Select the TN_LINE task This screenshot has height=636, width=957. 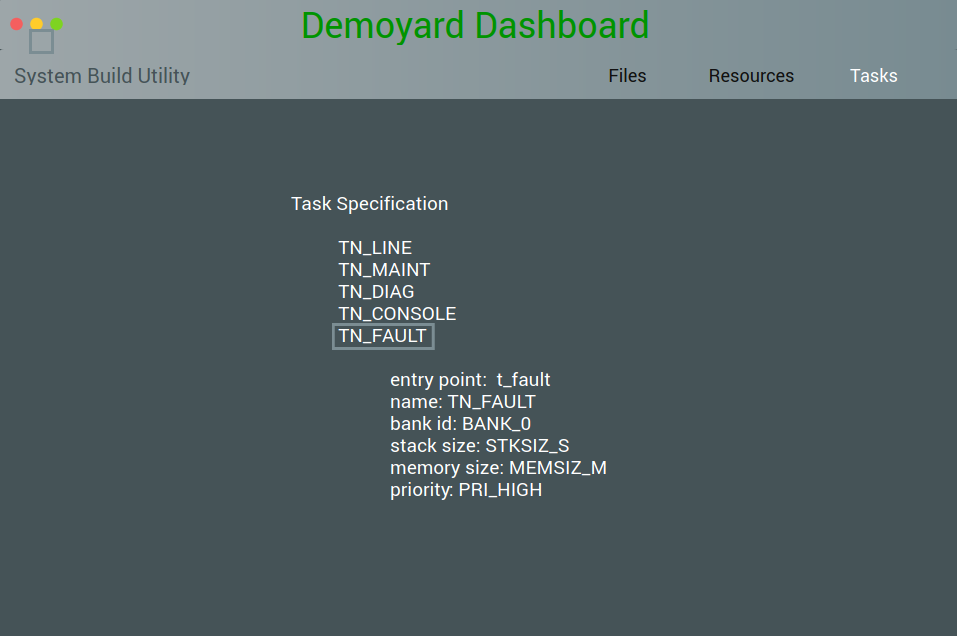(x=375, y=248)
